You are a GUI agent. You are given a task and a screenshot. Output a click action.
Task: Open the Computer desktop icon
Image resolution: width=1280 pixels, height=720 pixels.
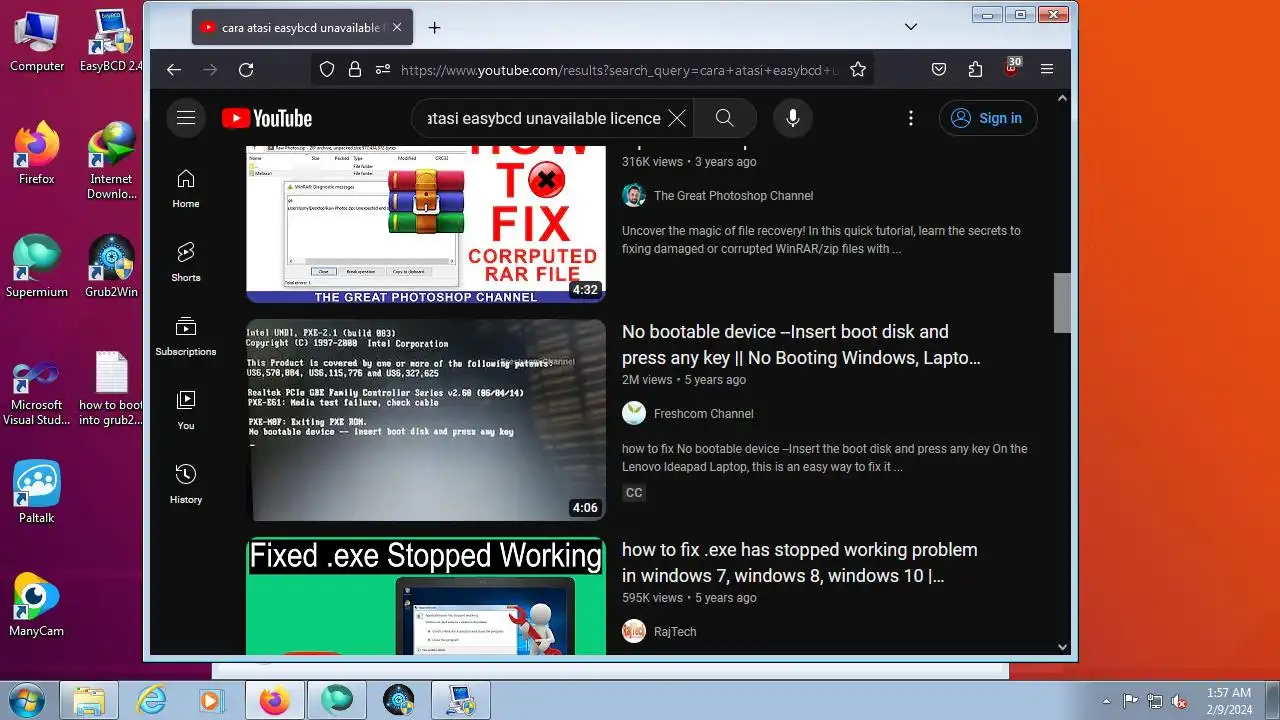[37, 42]
